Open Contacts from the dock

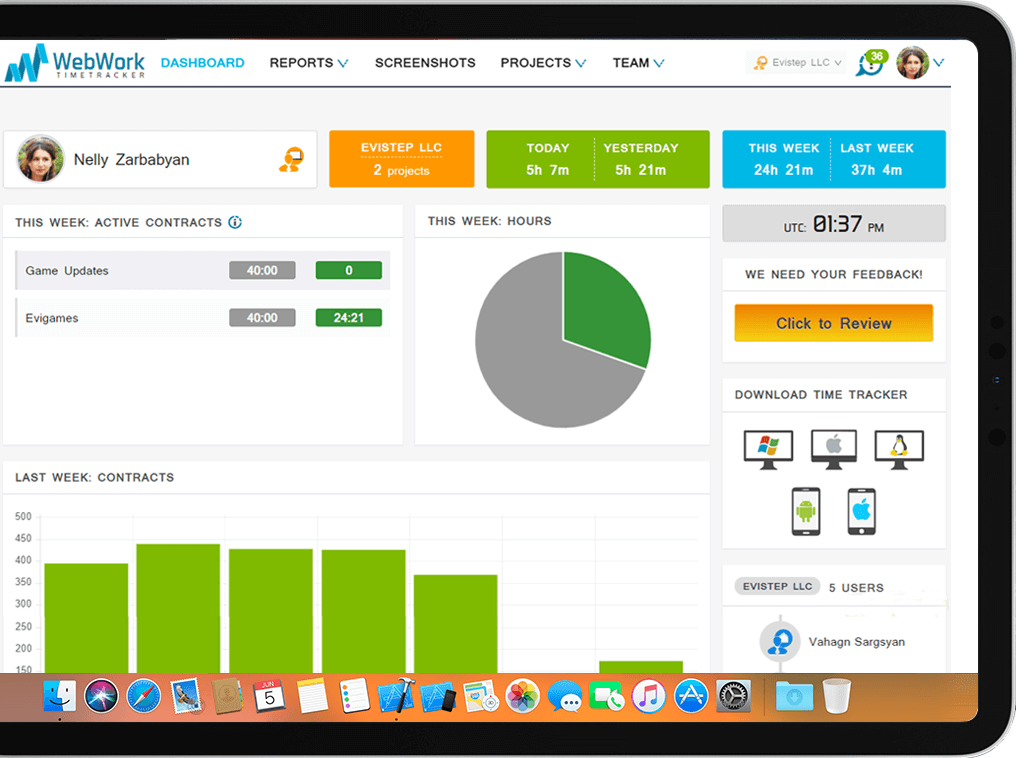tap(227, 696)
